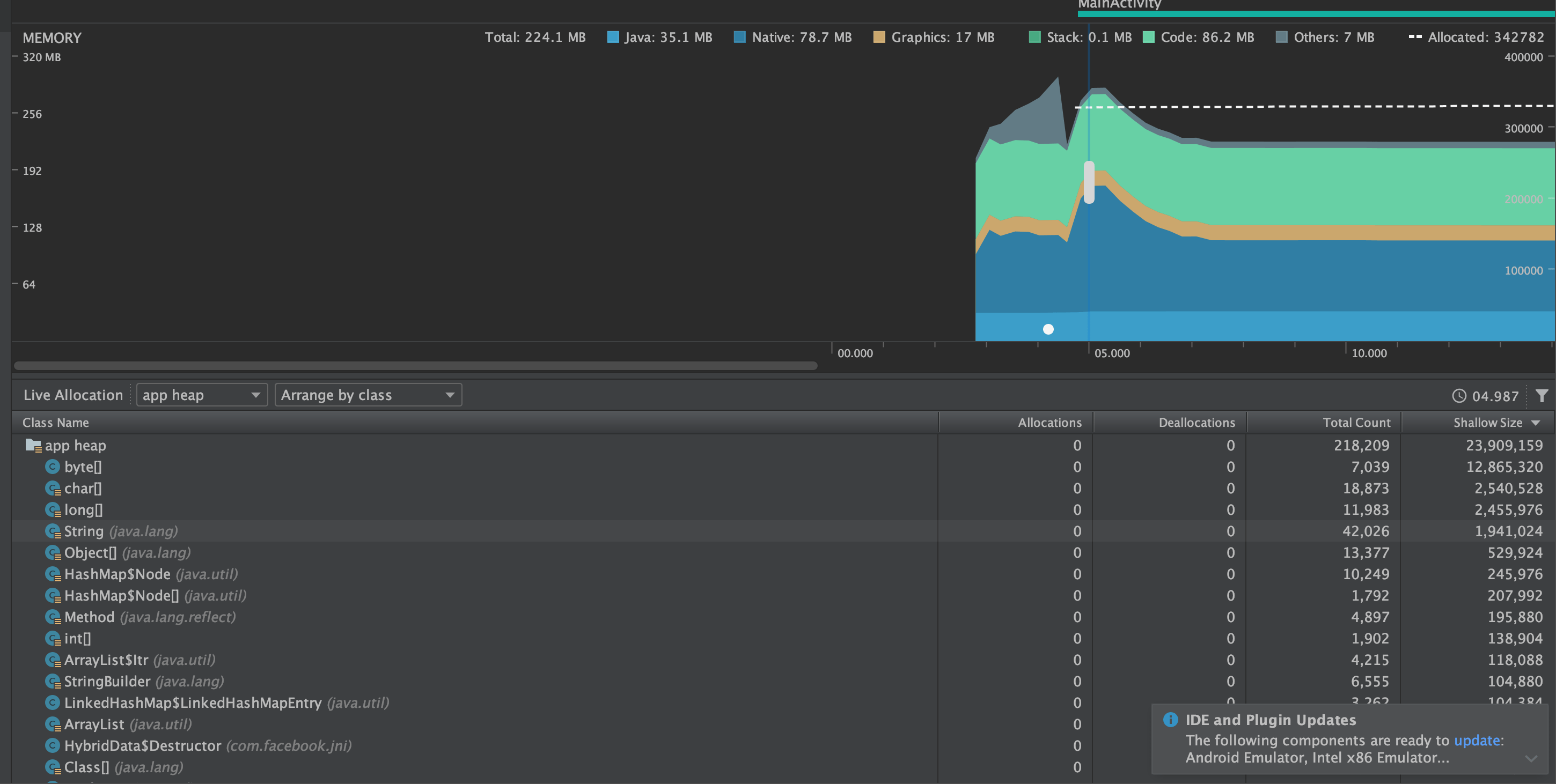This screenshot has height=784, width=1556.
Task: Click the timeline horizontal scrollbar
Action: click(x=416, y=365)
